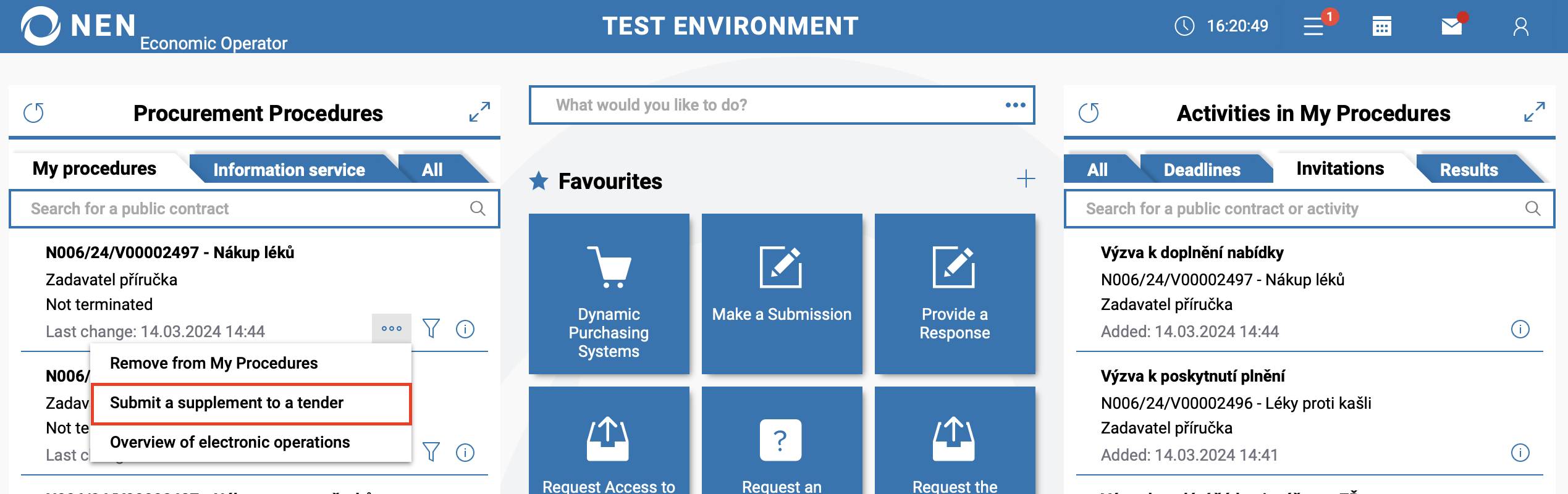Image resolution: width=1568 pixels, height=494 pixels.
Task: Open the calendar icon in header
Action: (1381, 27)
